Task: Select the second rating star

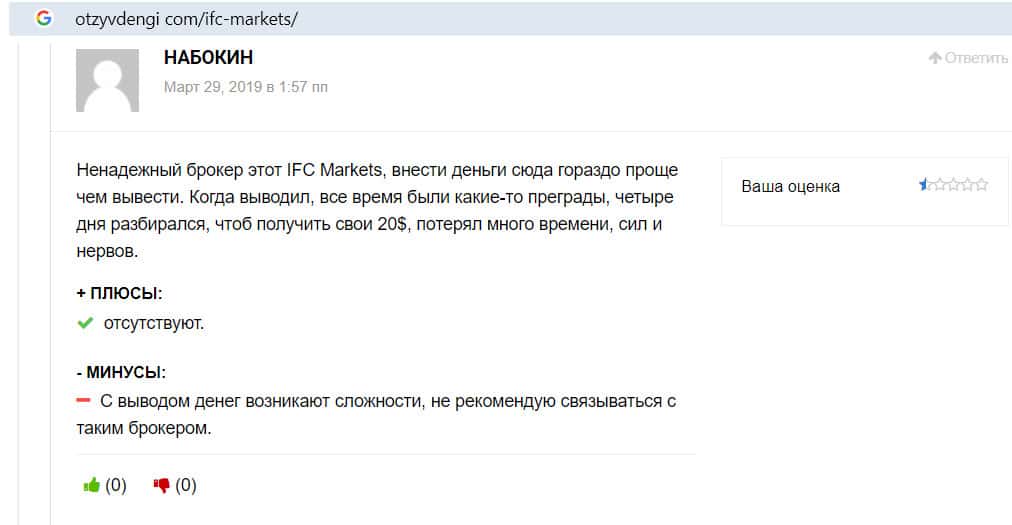Action: (x=940, y=185)
